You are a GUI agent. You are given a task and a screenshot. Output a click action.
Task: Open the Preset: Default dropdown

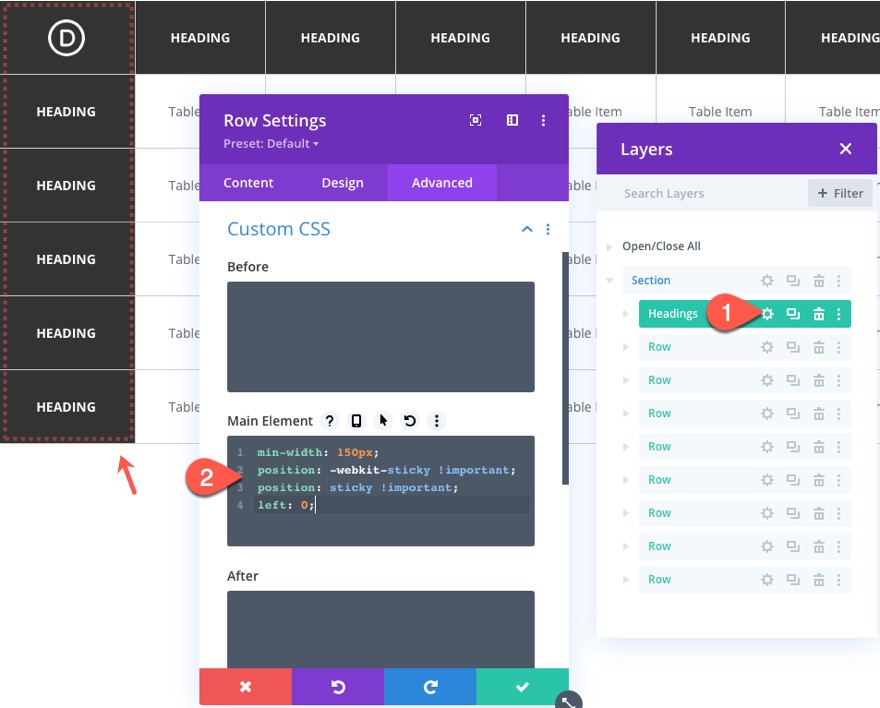pyautogui.click(x=271, y=144)
